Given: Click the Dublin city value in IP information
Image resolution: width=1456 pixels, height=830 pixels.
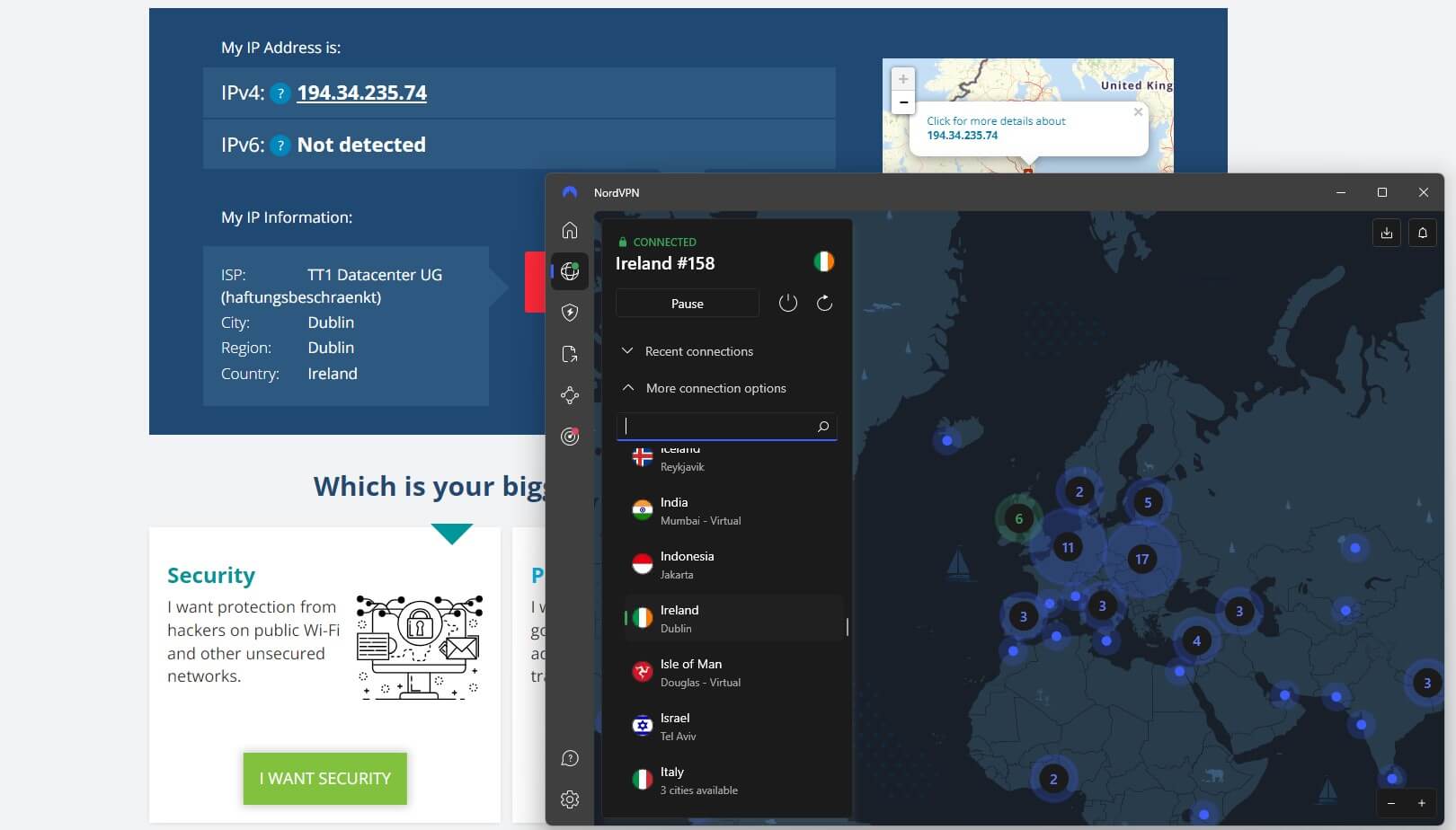Looking at the screenshot, I should (331, 322).
